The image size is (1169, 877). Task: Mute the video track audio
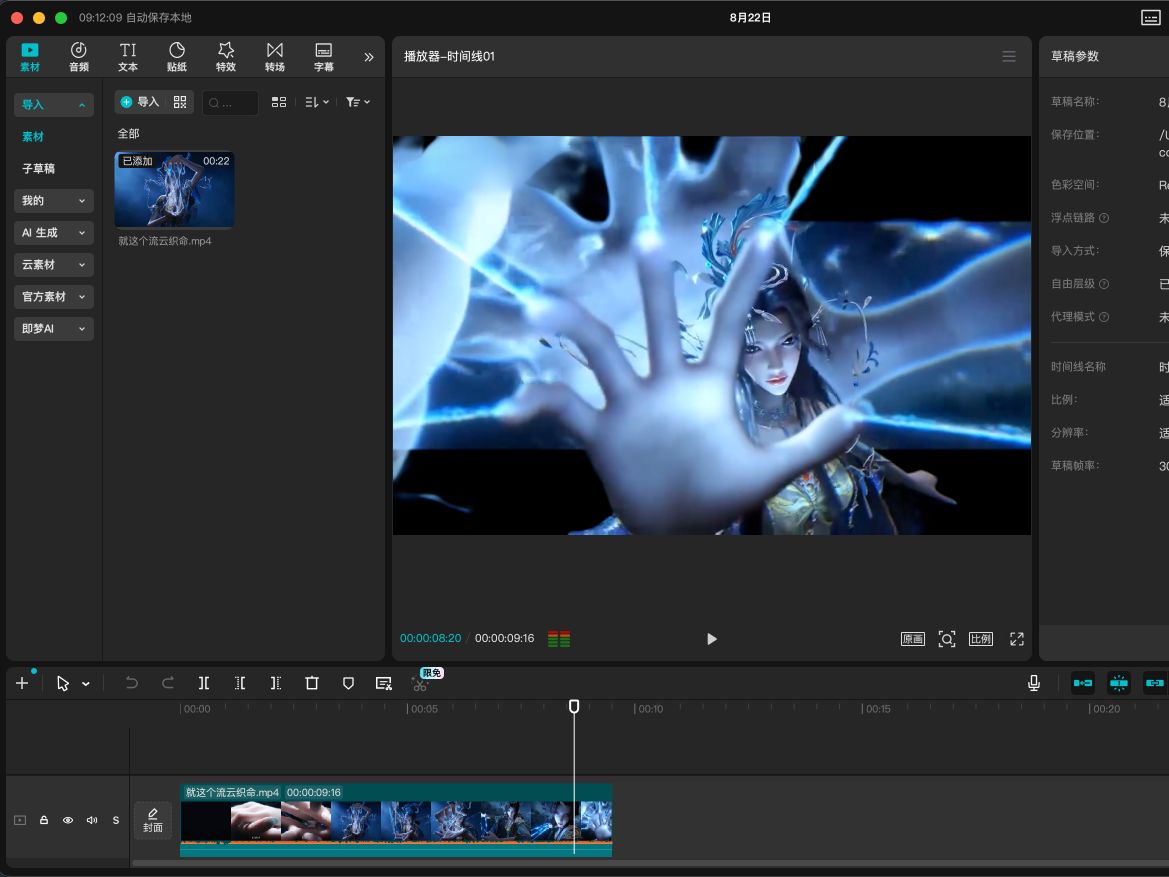[x=92, y=820]
